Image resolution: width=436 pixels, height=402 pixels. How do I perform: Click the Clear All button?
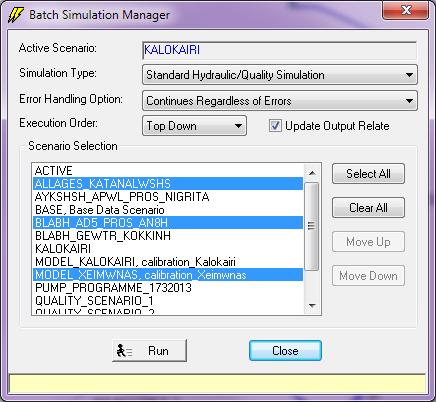368,208
